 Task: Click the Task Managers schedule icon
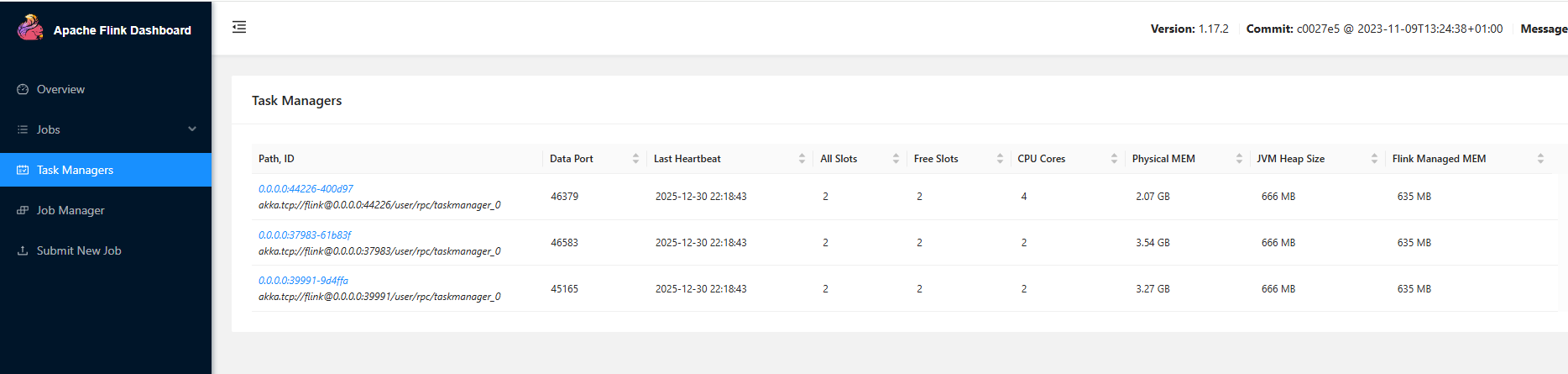point(23,170)
